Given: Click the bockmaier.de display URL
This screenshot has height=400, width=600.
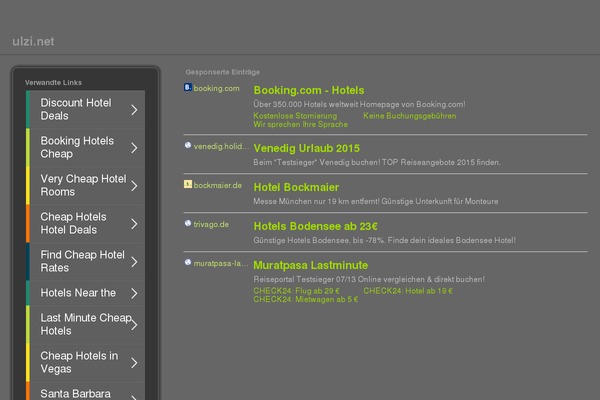Looking at the screenshot, I should [217, 185].
